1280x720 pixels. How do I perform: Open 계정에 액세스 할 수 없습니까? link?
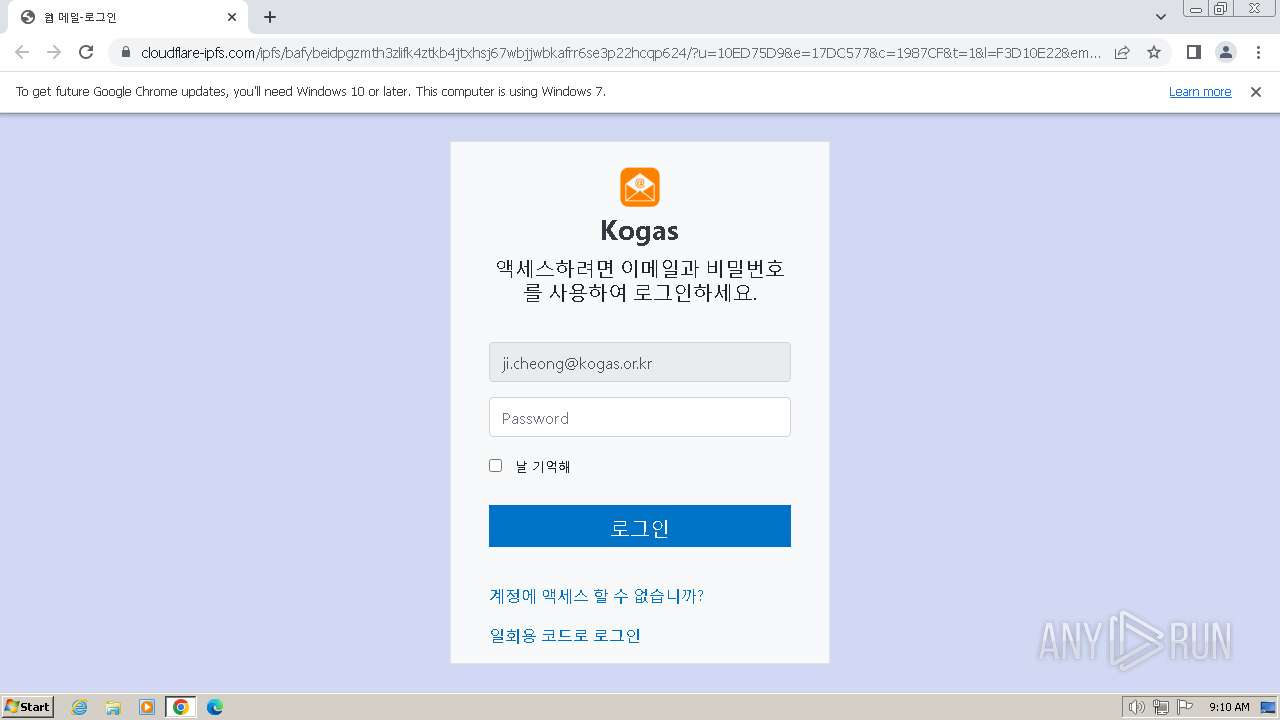pos(596,596)
